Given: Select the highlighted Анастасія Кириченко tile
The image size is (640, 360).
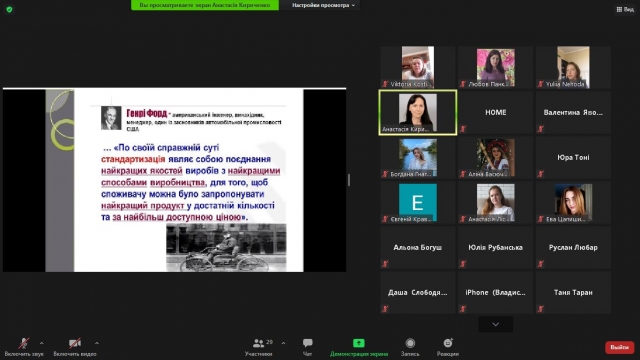Looking at the screenshot, I should click(x=418, y=113).
